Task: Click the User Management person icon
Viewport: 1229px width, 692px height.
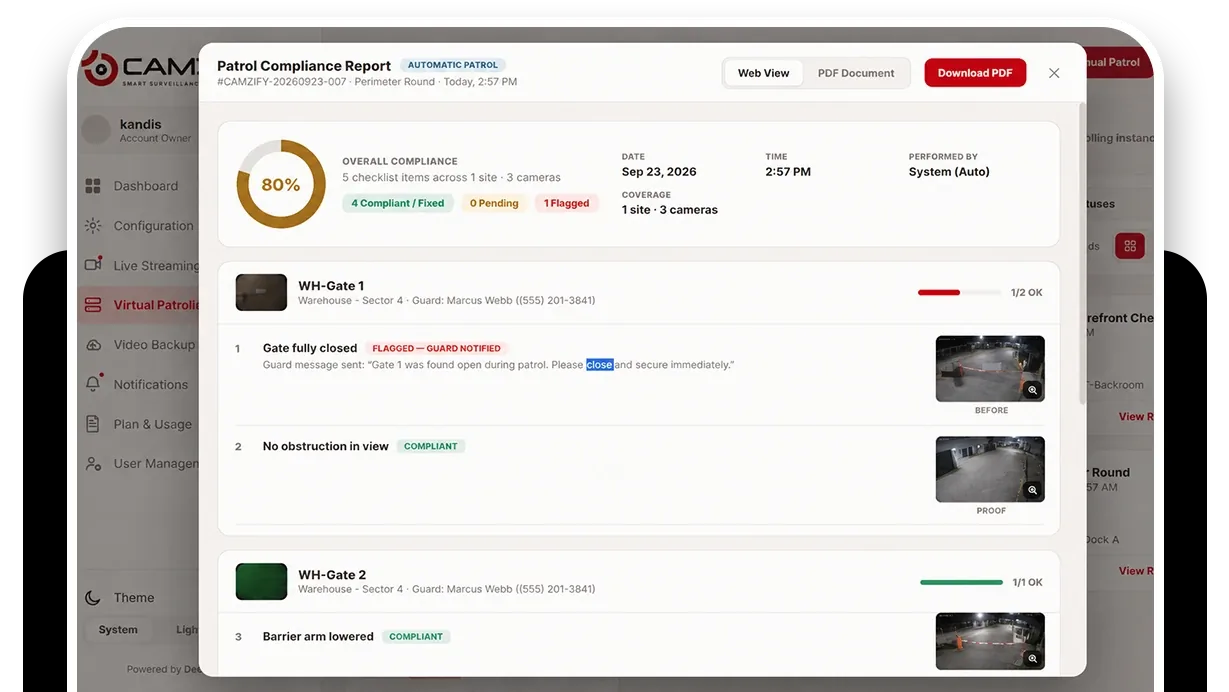Action: pos(93,464)
